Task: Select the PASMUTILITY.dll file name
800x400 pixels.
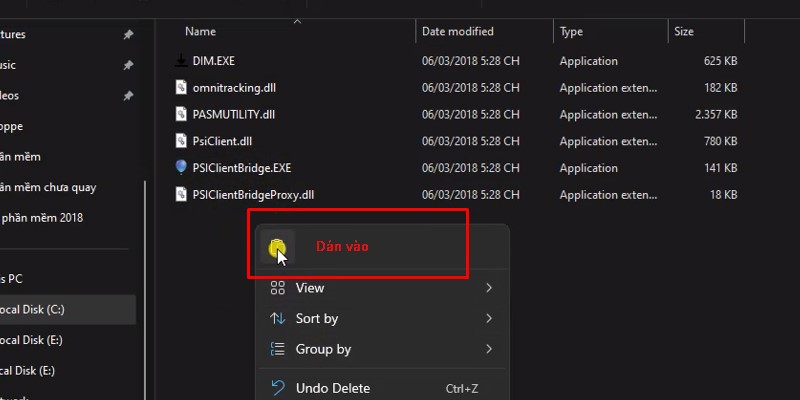Action: point(233,115)
